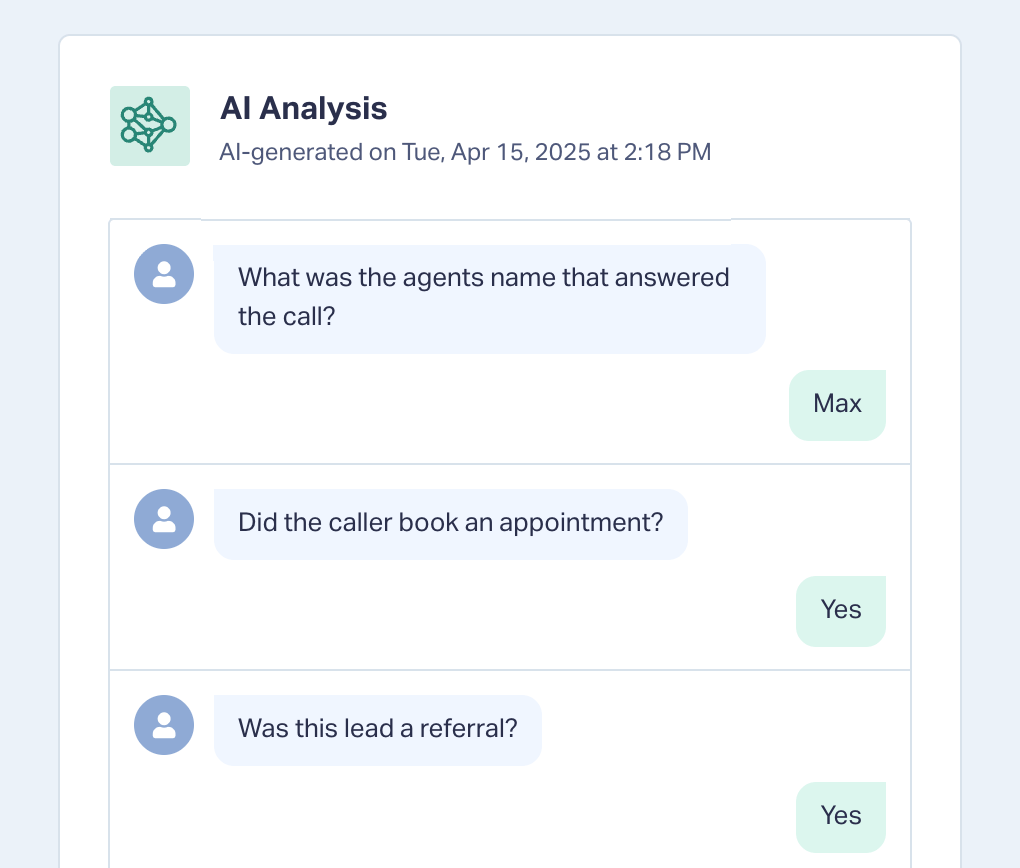Image resolution: width=1020 pixels, height=868 pixels.
Task: Click the AI Analysis neural network icon
Action: (149, 125)
